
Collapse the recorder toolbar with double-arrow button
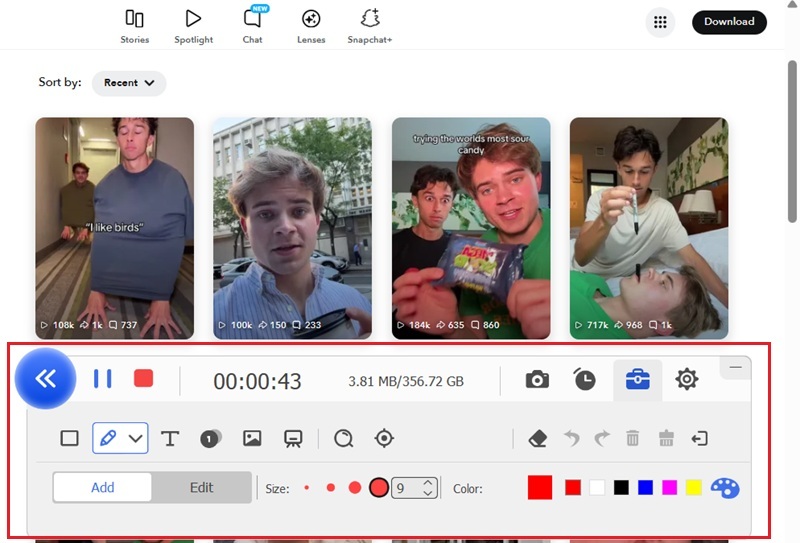coord(45,379)
